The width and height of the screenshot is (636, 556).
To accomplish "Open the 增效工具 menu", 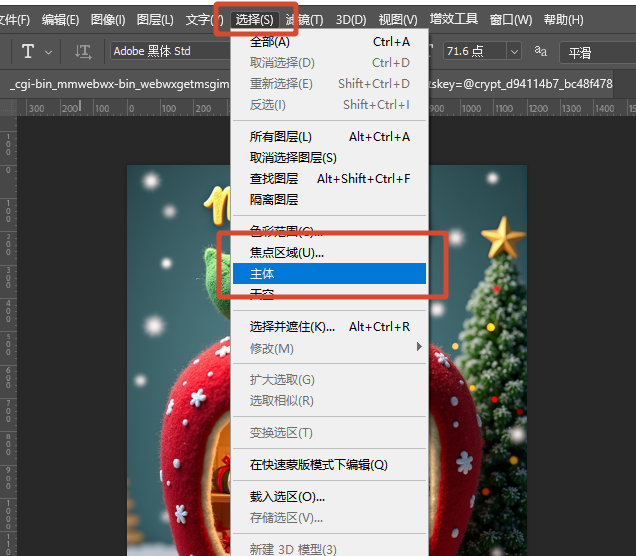I will [453, 19].
